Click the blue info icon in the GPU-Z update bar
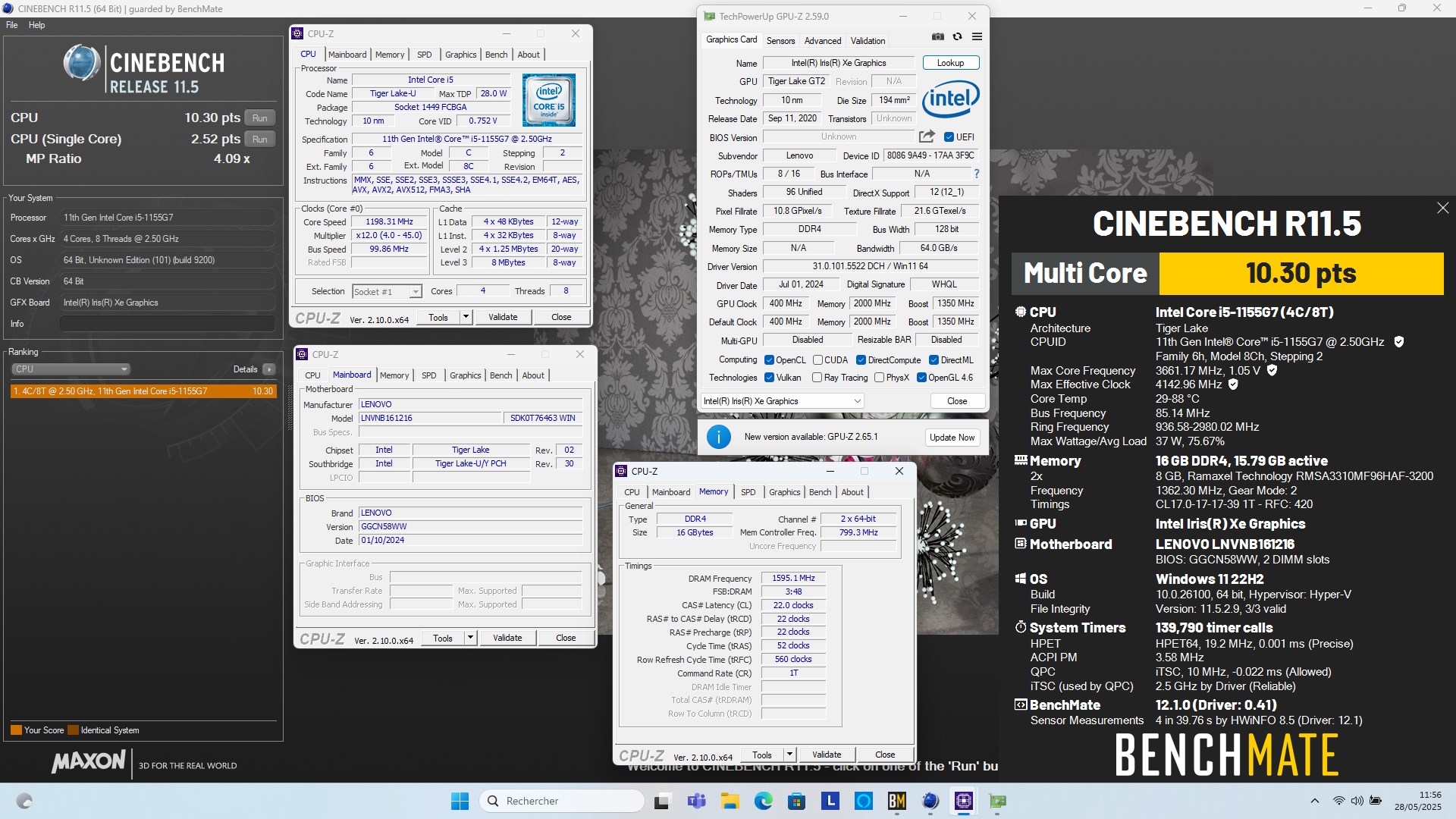The width and height of the screenshot is (1456, 819). [718, 437]
